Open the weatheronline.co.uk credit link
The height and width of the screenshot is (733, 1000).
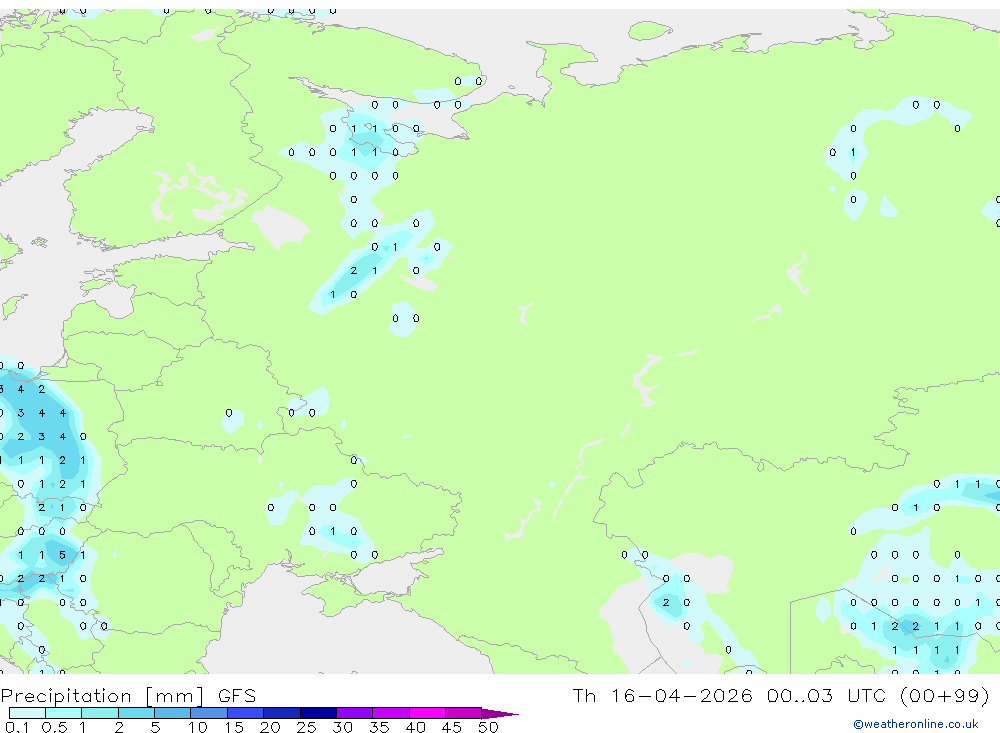[x=916, y=724]
